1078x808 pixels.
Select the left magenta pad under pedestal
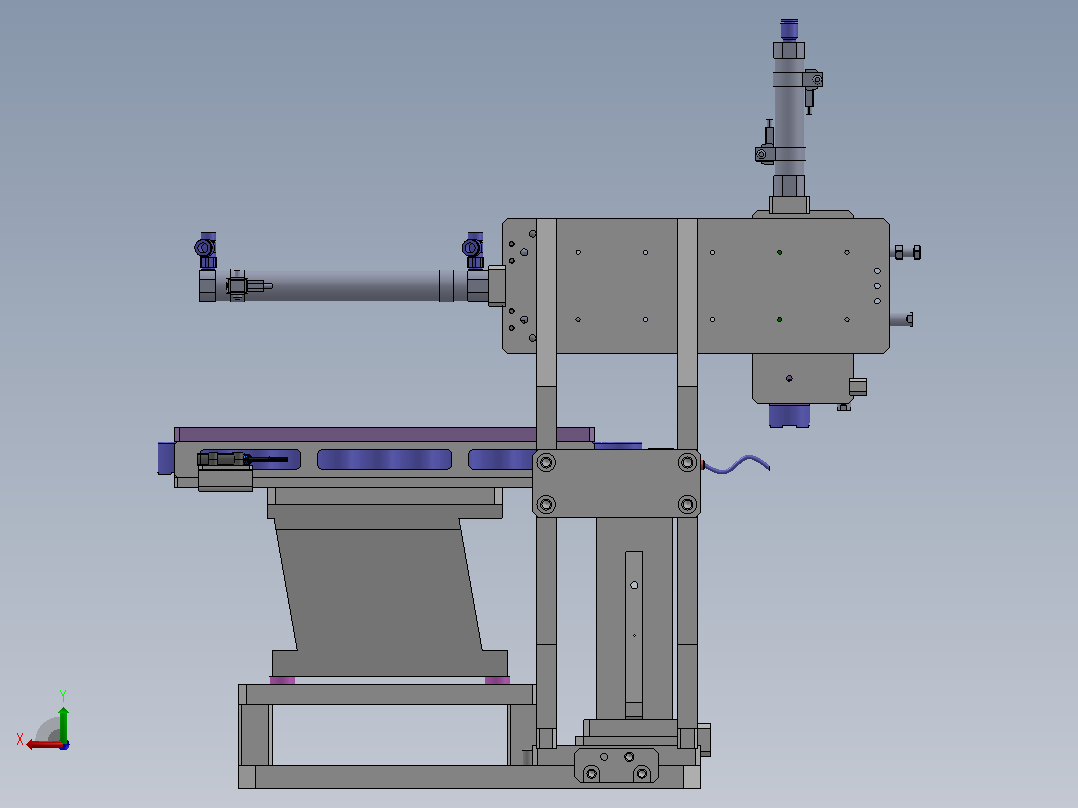click(x=282, y=680)
